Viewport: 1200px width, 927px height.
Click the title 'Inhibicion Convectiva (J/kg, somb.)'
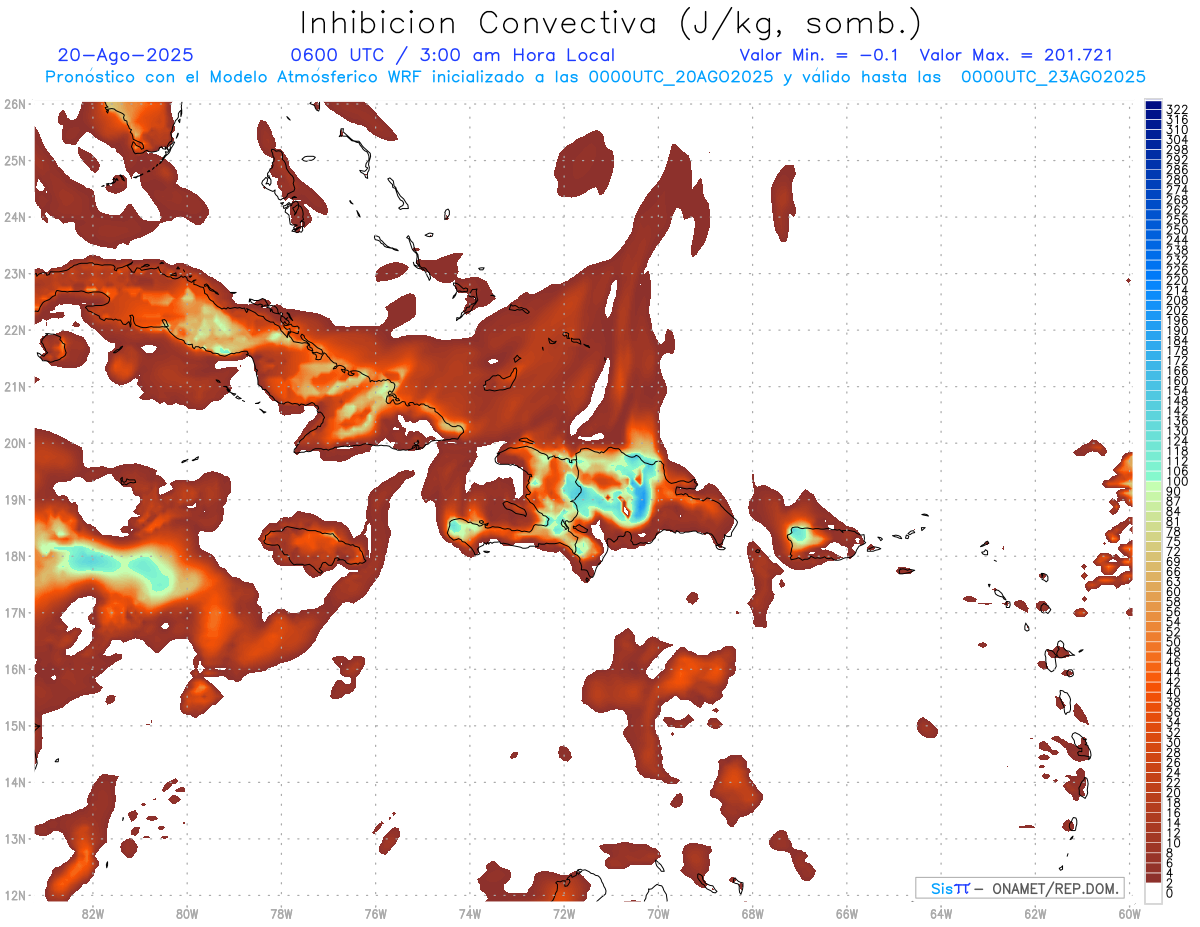(611, 24)
